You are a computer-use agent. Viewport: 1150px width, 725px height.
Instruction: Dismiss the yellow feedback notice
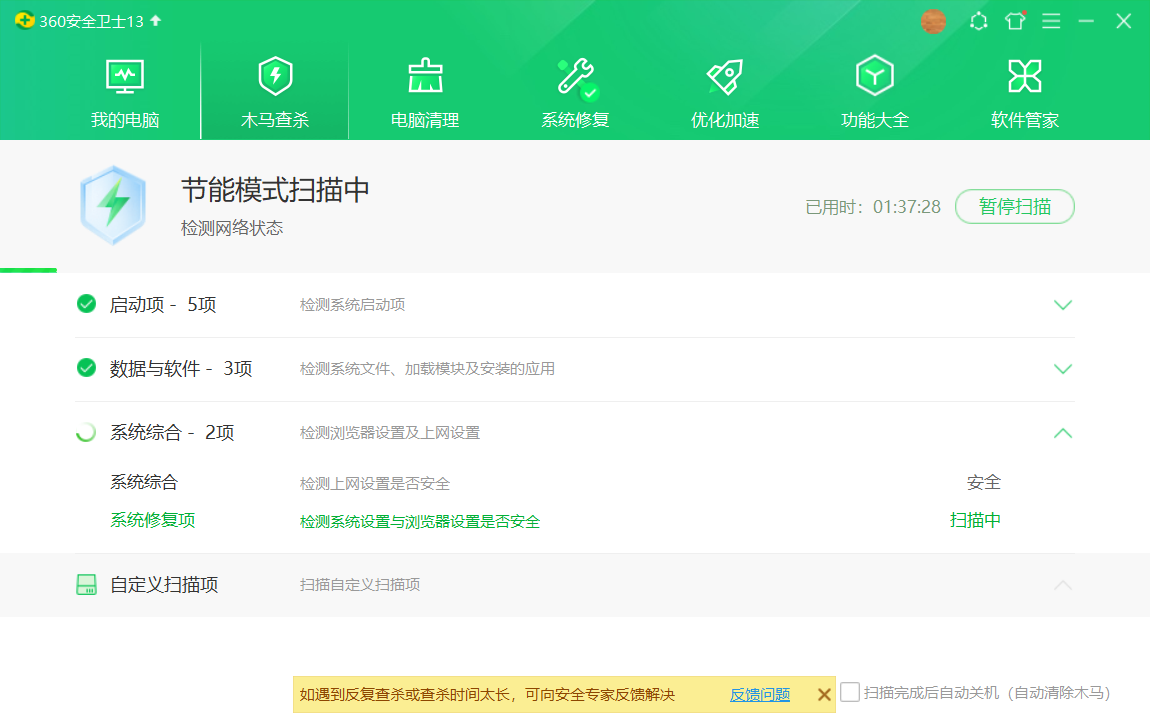click(x=824, y=694)
